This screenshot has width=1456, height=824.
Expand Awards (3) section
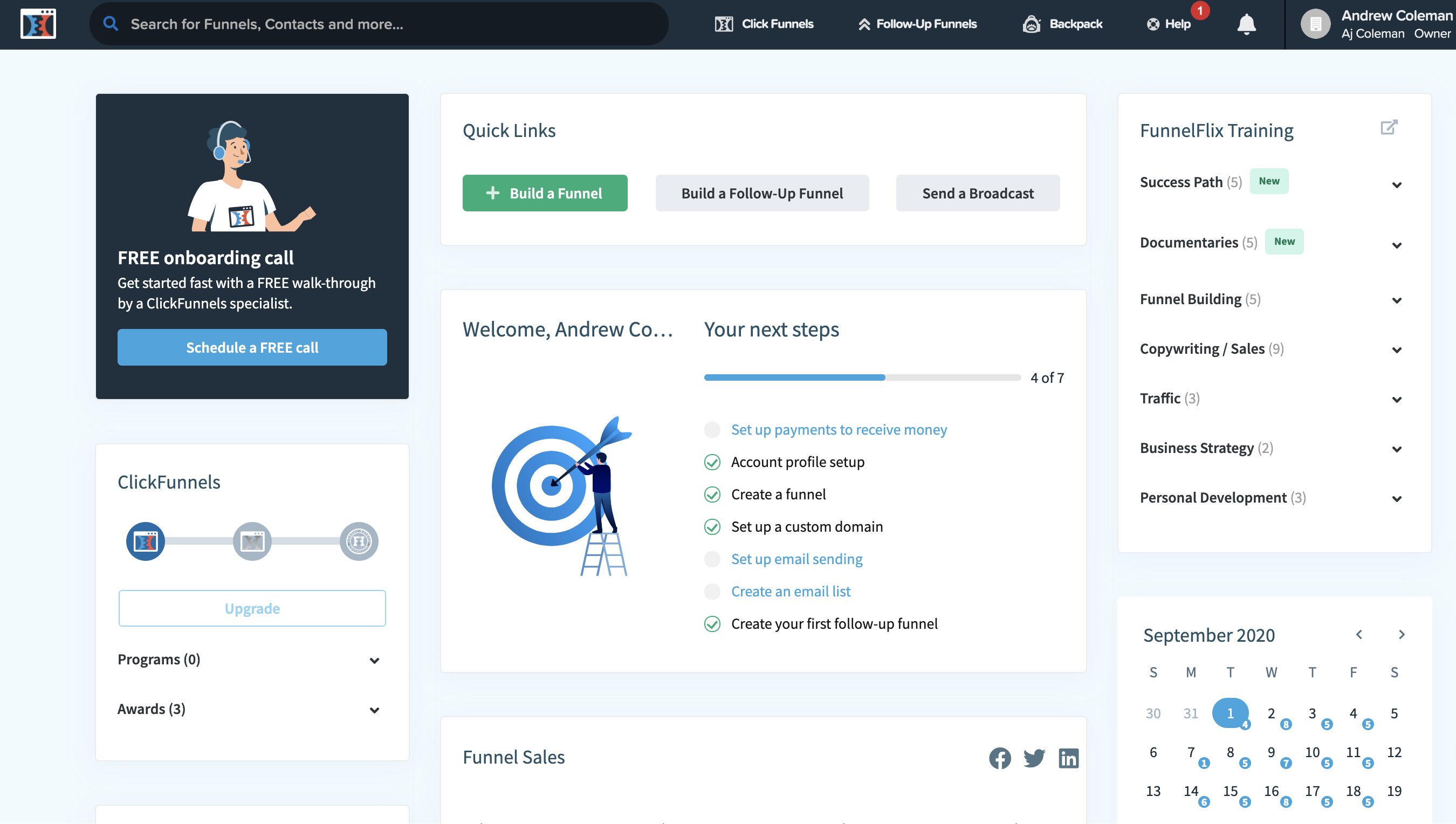(374, 710)
